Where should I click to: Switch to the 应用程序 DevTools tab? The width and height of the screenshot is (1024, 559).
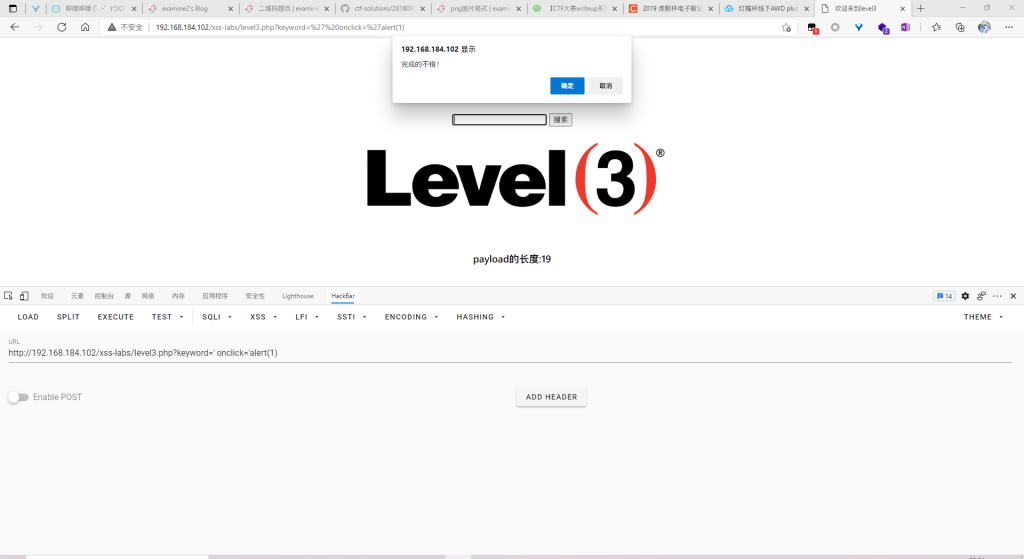click(x=215, y=296)
